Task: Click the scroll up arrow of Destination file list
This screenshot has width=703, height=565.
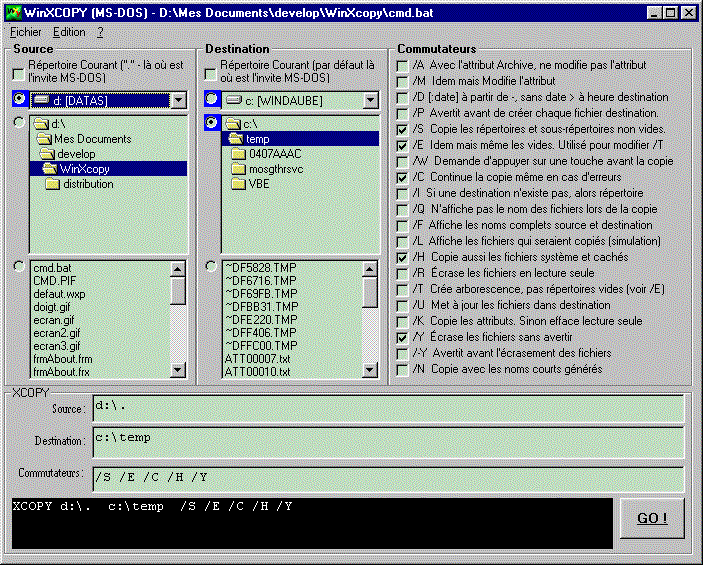Action: (x=370, y=269)
